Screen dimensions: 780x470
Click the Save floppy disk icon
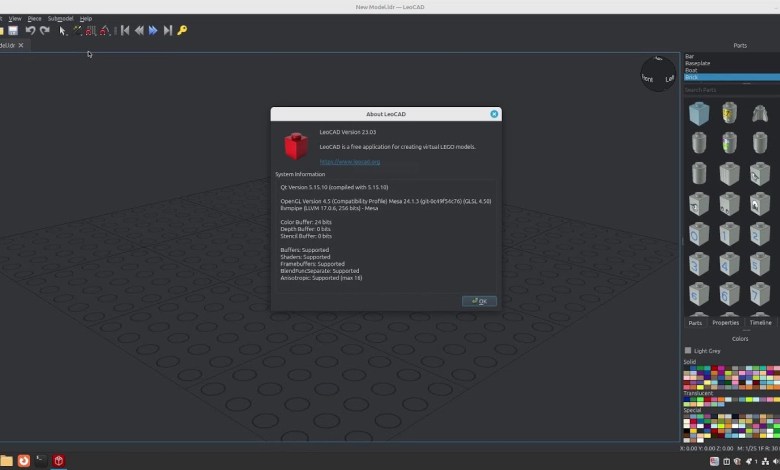[x=13, y=30]
